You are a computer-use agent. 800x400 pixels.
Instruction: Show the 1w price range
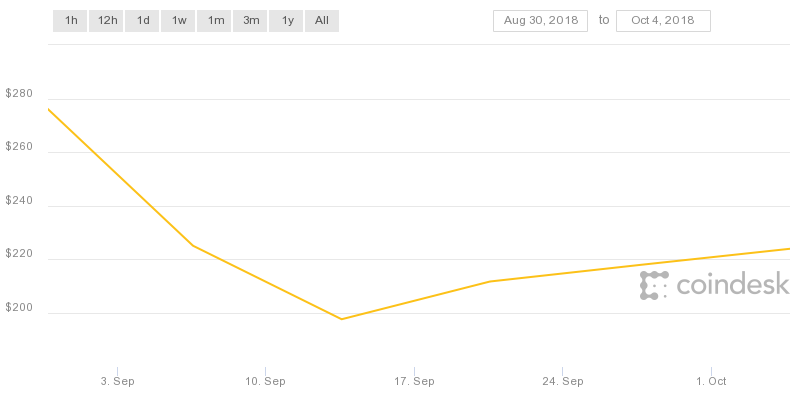point(178,20)
